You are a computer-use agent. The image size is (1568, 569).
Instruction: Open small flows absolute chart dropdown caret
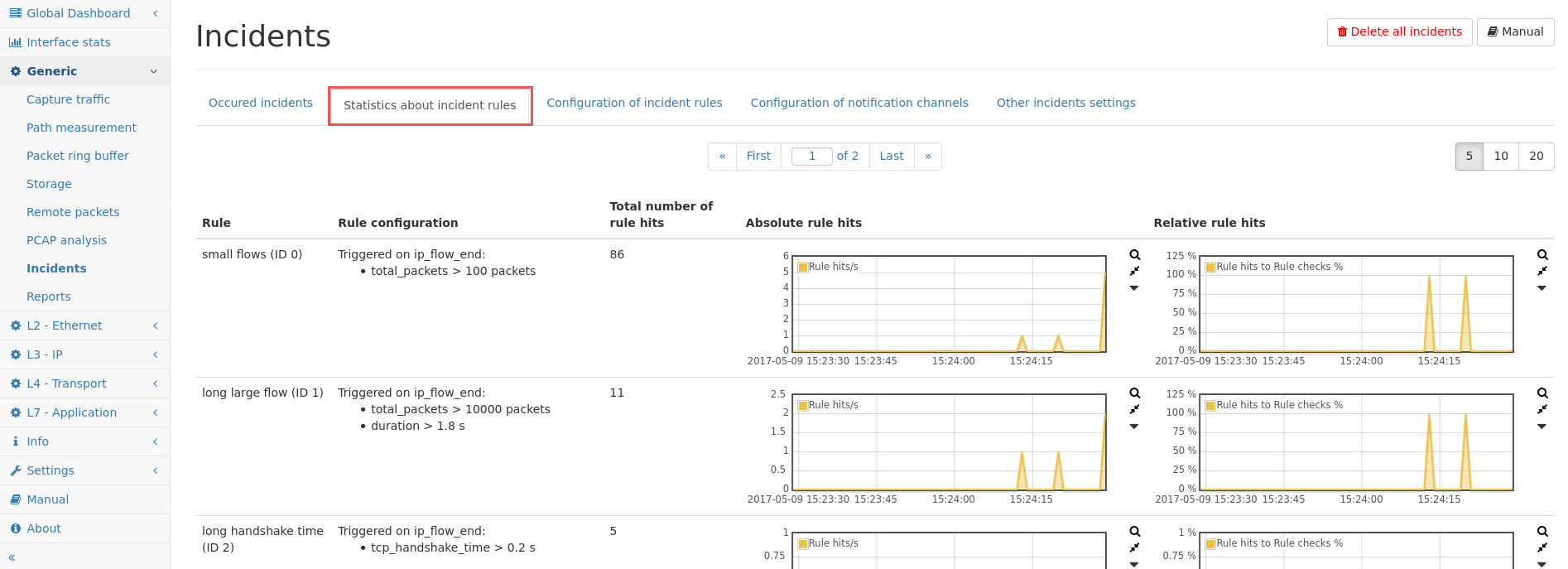[1134, 288]
